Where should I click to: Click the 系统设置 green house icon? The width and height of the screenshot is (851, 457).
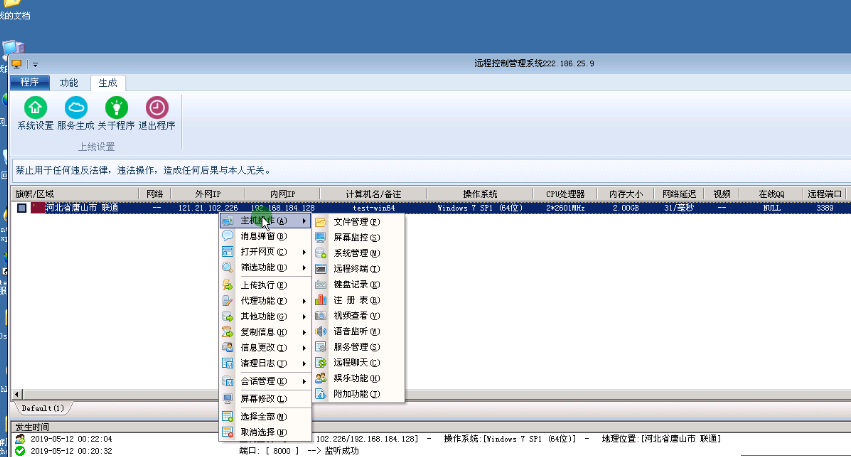click(x=35, y=108)
